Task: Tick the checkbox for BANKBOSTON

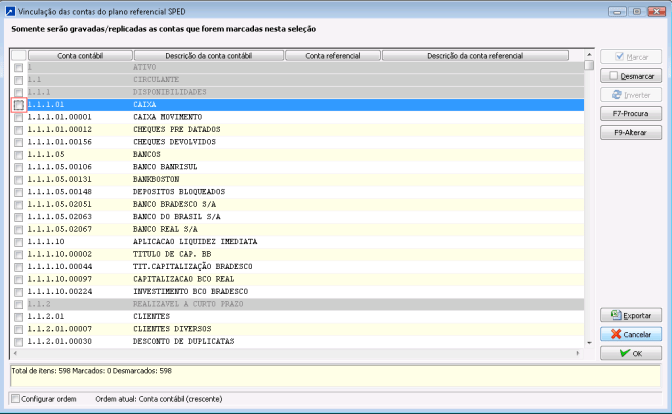Action: click(18, 180)
